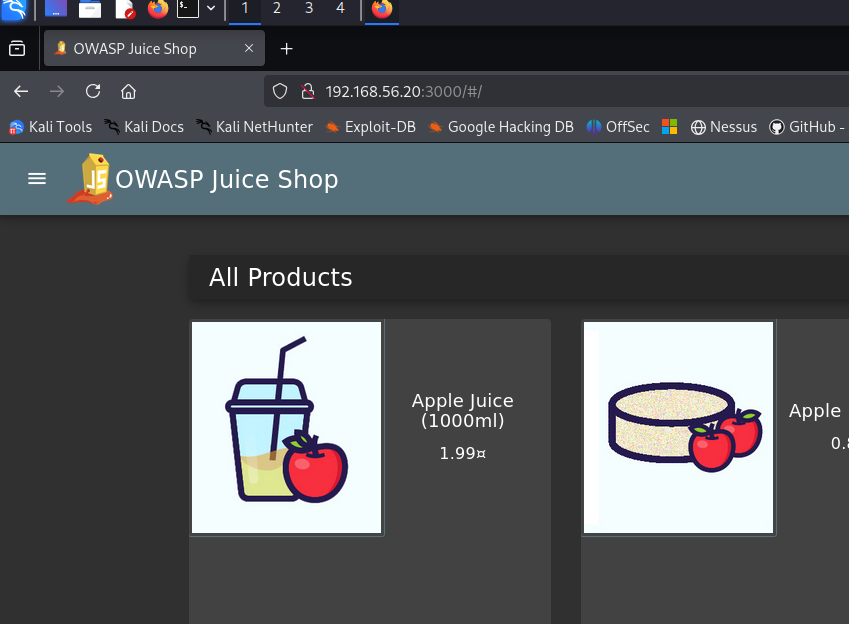Close the OWASP Juice Shop tab
Viewport: 849px width, 624px height.
click(x=249, y=48)
